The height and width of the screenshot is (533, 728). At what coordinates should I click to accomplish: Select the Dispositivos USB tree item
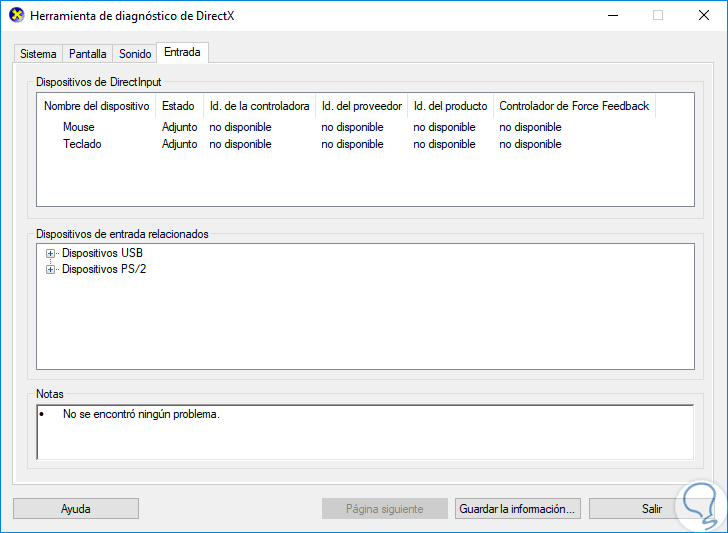102,253
